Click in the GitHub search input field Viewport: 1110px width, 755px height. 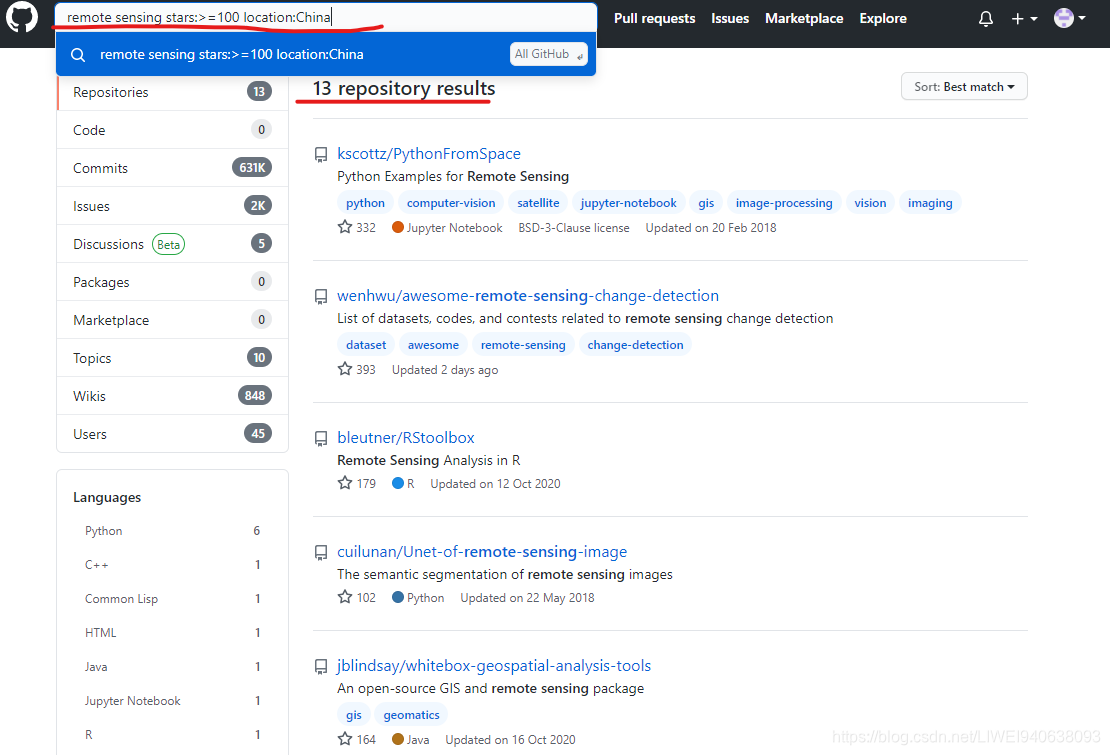click(326, 17)
